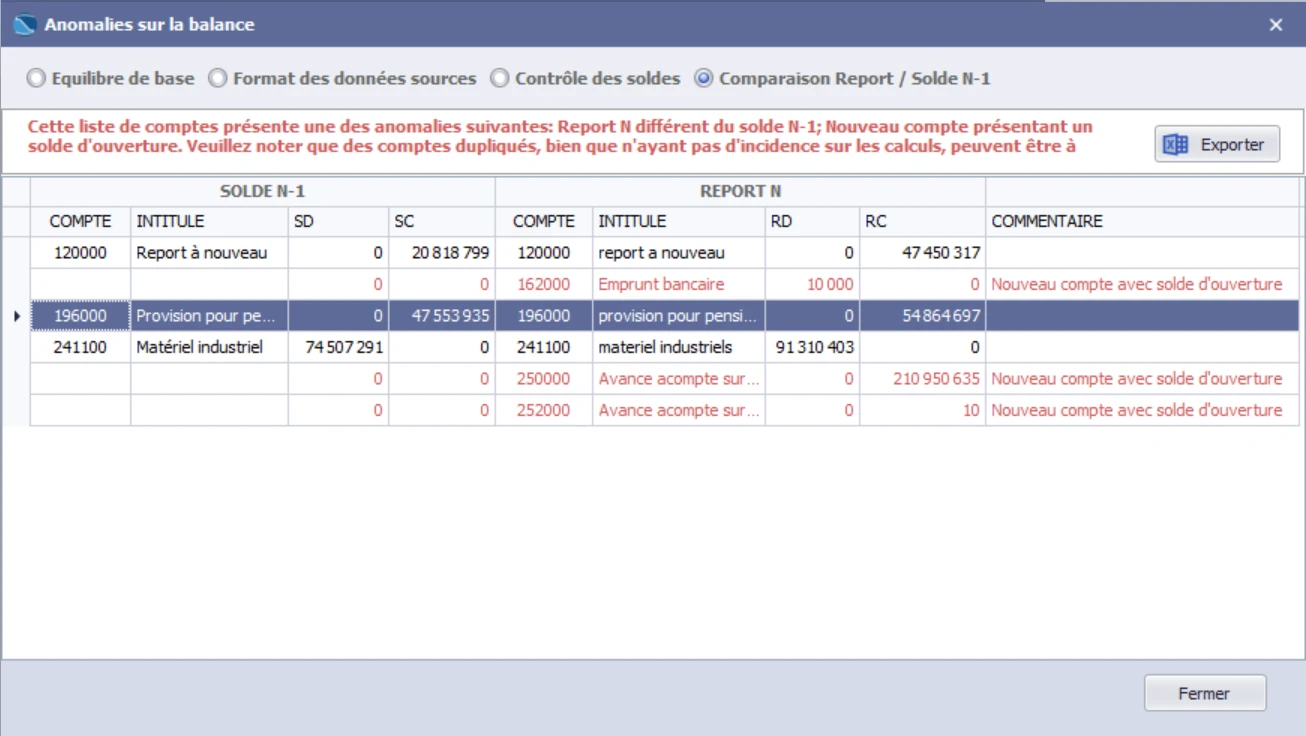Click the SD column header

338,221
